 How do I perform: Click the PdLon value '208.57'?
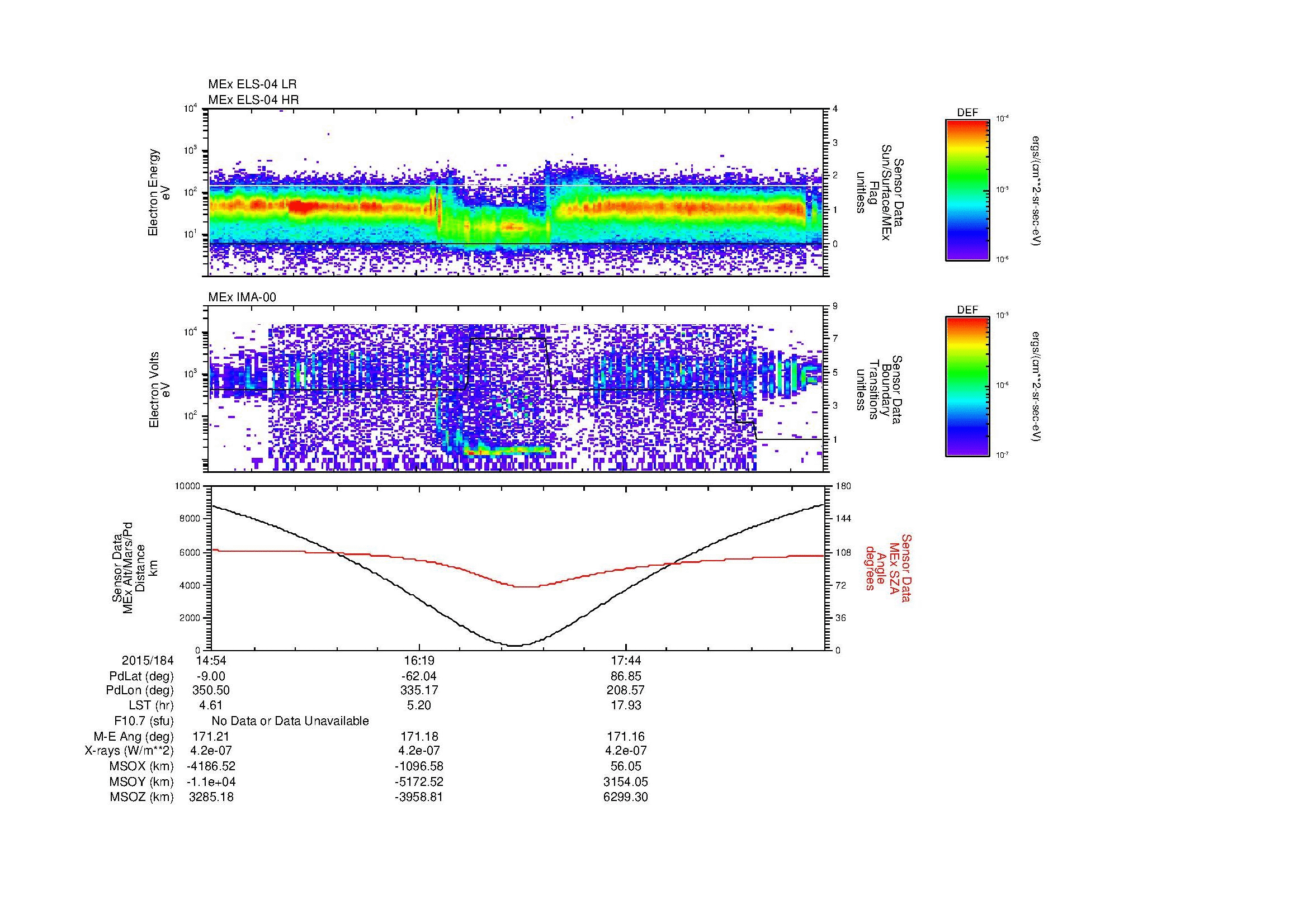[x=626, y=691]
